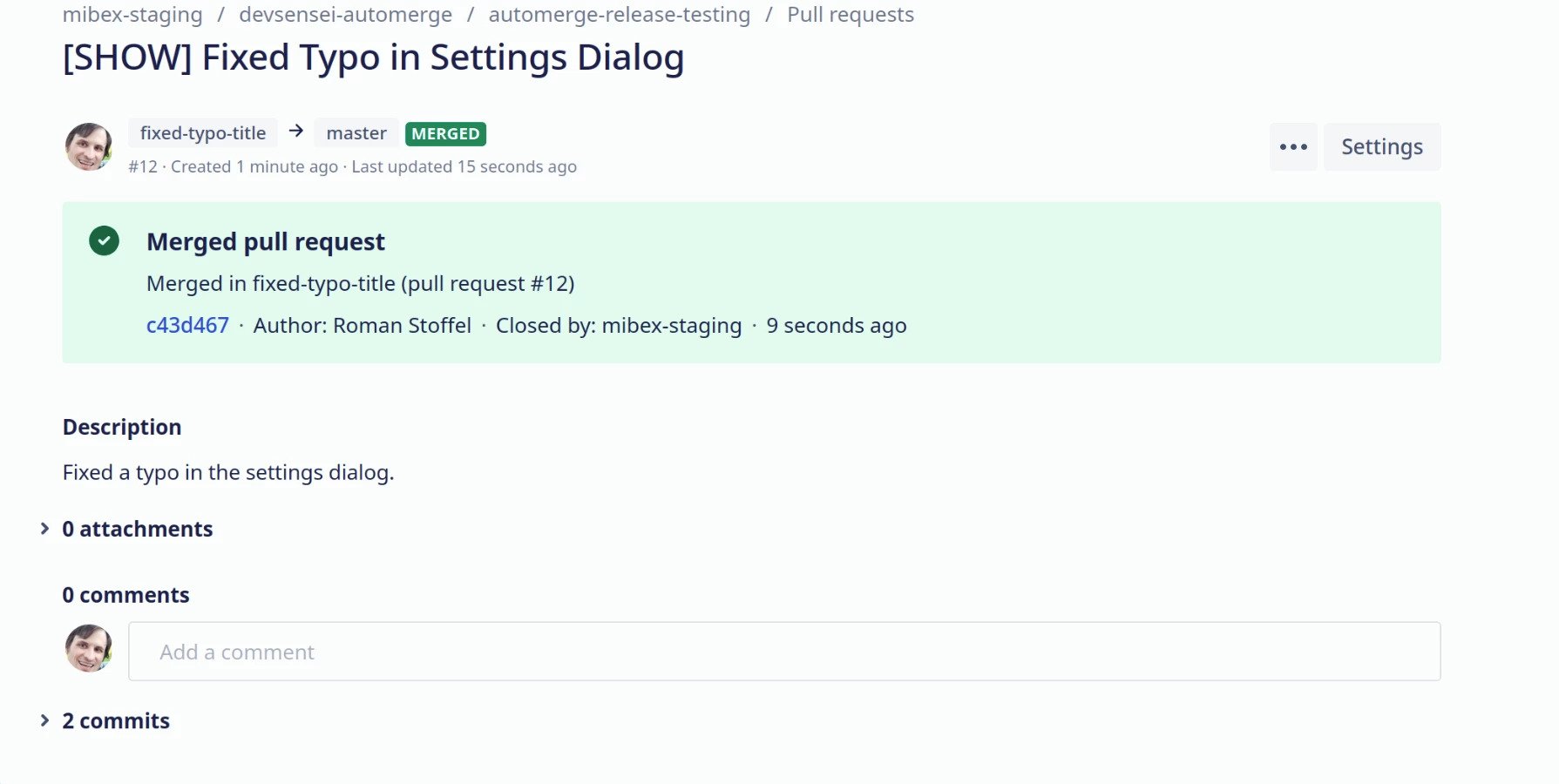Go to mibex-staging workspace breadcrumb
This screenshot has width=1559, height=784.
click(132, 15)
